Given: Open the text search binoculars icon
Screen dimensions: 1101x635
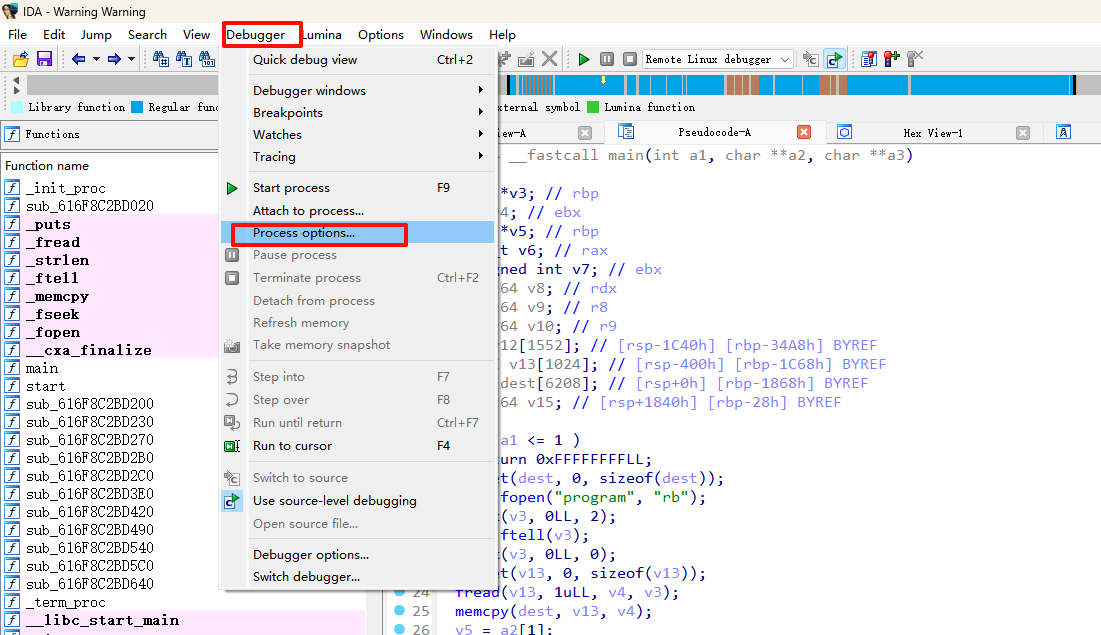Looking at the screenshot, I should (x=184, y=60).
